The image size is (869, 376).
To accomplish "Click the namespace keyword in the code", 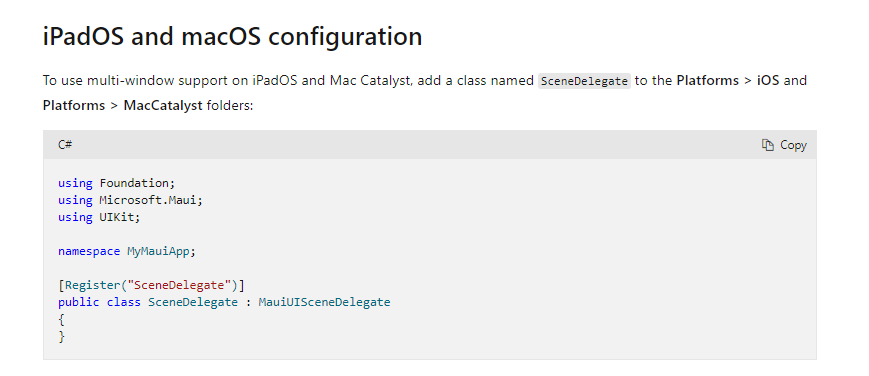I will click(89, 251).
